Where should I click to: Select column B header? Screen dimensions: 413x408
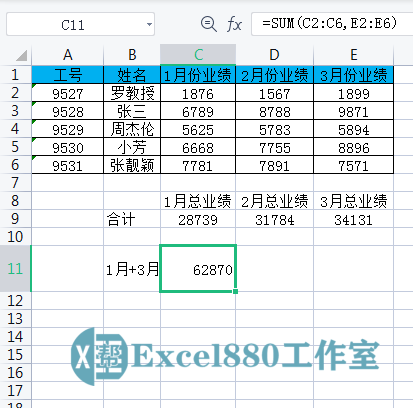pos(132,55)
